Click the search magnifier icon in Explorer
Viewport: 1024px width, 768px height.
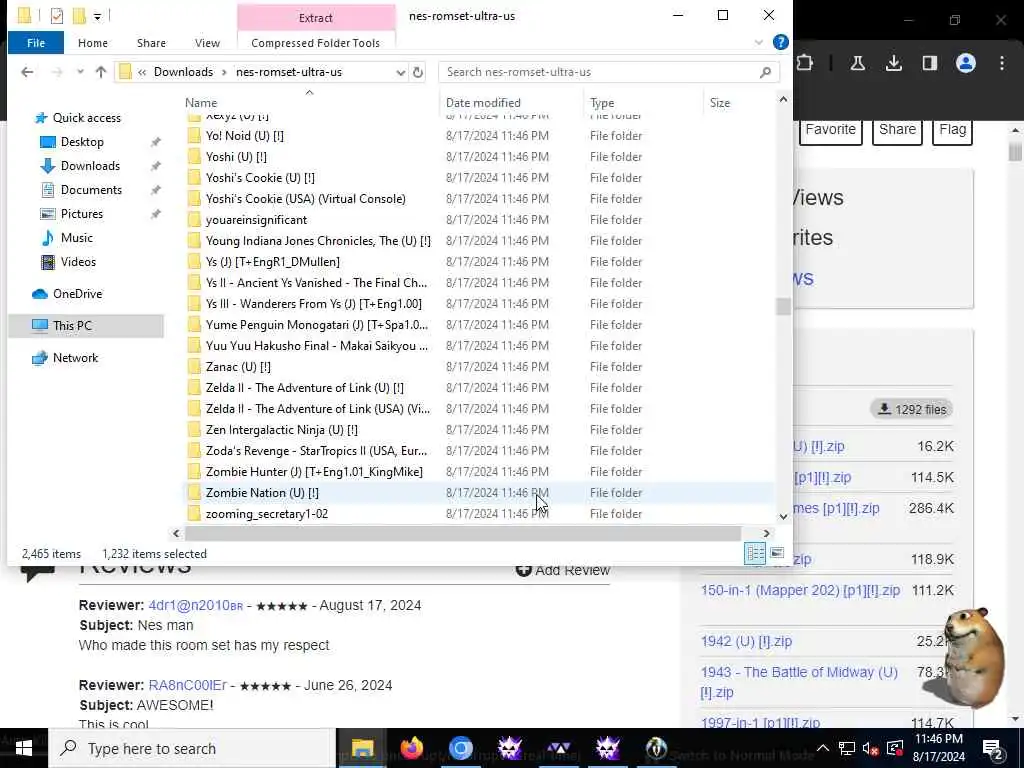tap(765, 72)
